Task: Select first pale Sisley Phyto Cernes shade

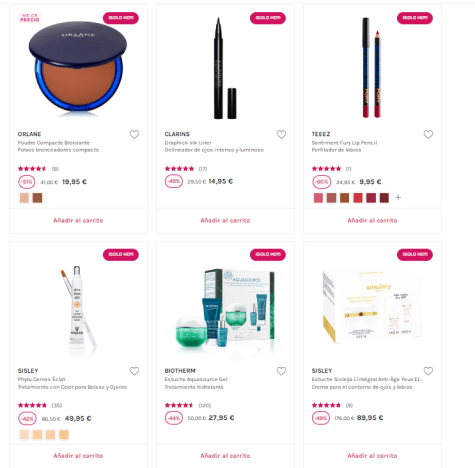Action: [x=24, y=435]
